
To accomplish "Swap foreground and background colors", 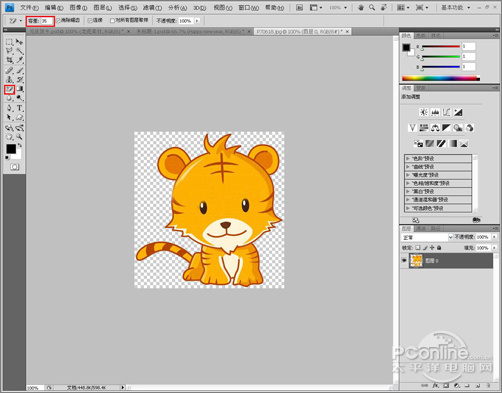I will click(x=20, y=145).
